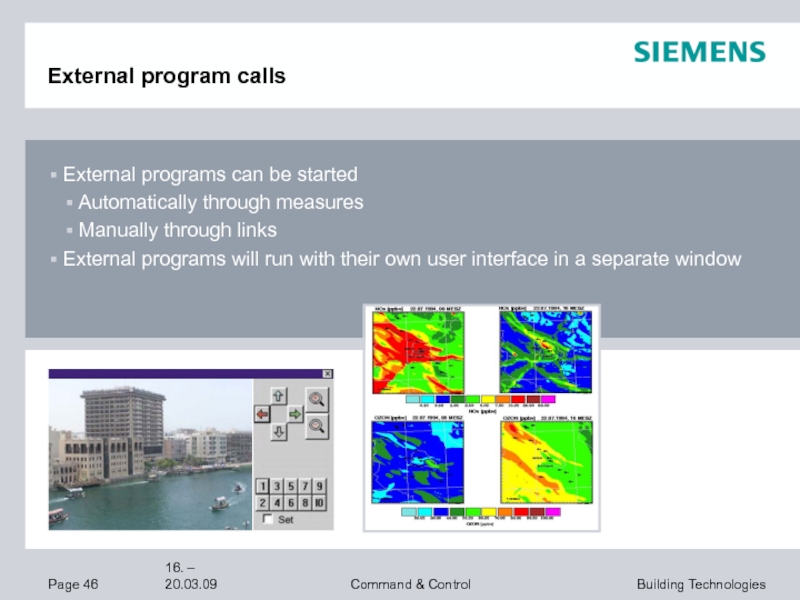Click the bullet about separate window user interface
This screenshot has width=800, height=600.
click(402, 259)
